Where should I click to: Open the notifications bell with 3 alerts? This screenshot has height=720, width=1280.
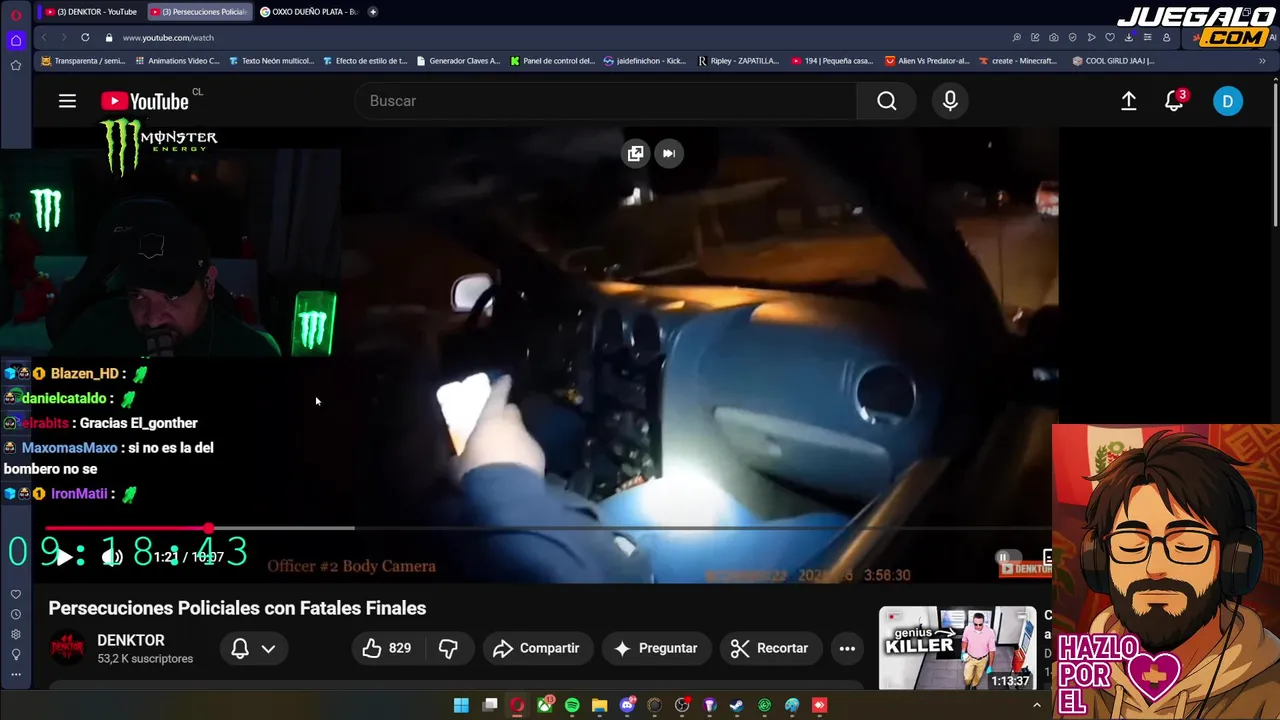pyautogui.click(x=1174, y=101)
